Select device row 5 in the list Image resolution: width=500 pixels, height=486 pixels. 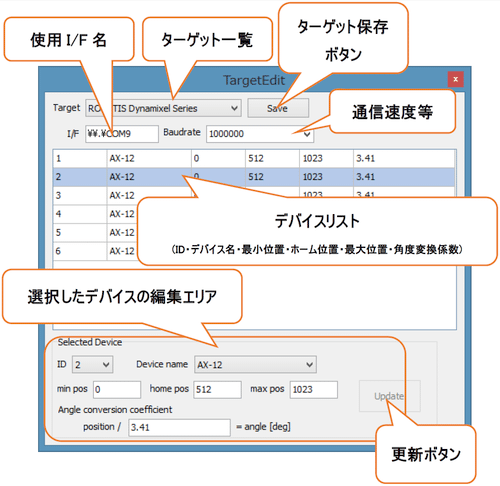pos(95,232)
